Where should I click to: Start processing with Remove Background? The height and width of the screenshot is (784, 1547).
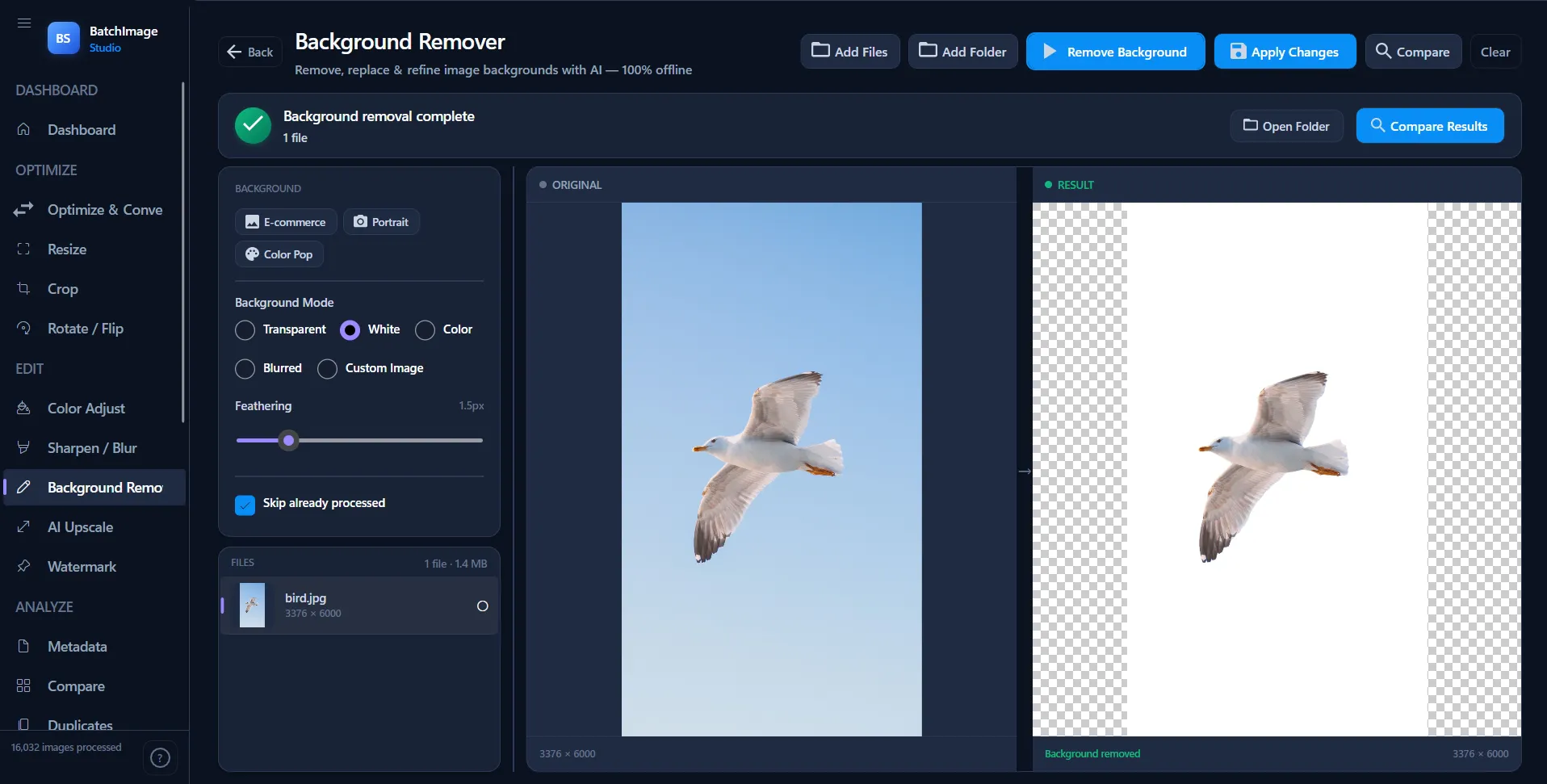(1115, 51)
